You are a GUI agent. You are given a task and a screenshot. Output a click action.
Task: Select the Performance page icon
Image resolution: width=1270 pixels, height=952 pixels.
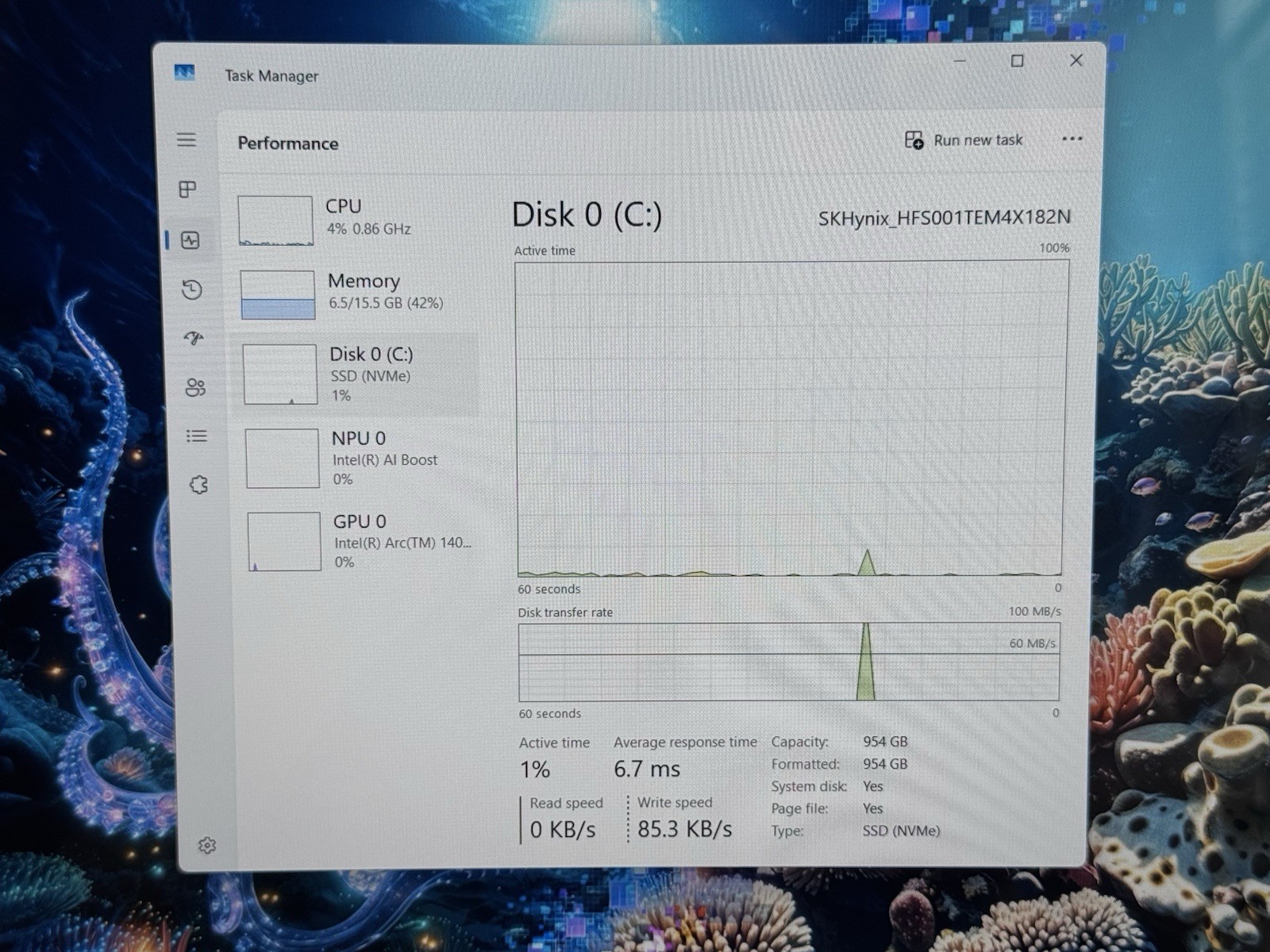tap(190, 240)
